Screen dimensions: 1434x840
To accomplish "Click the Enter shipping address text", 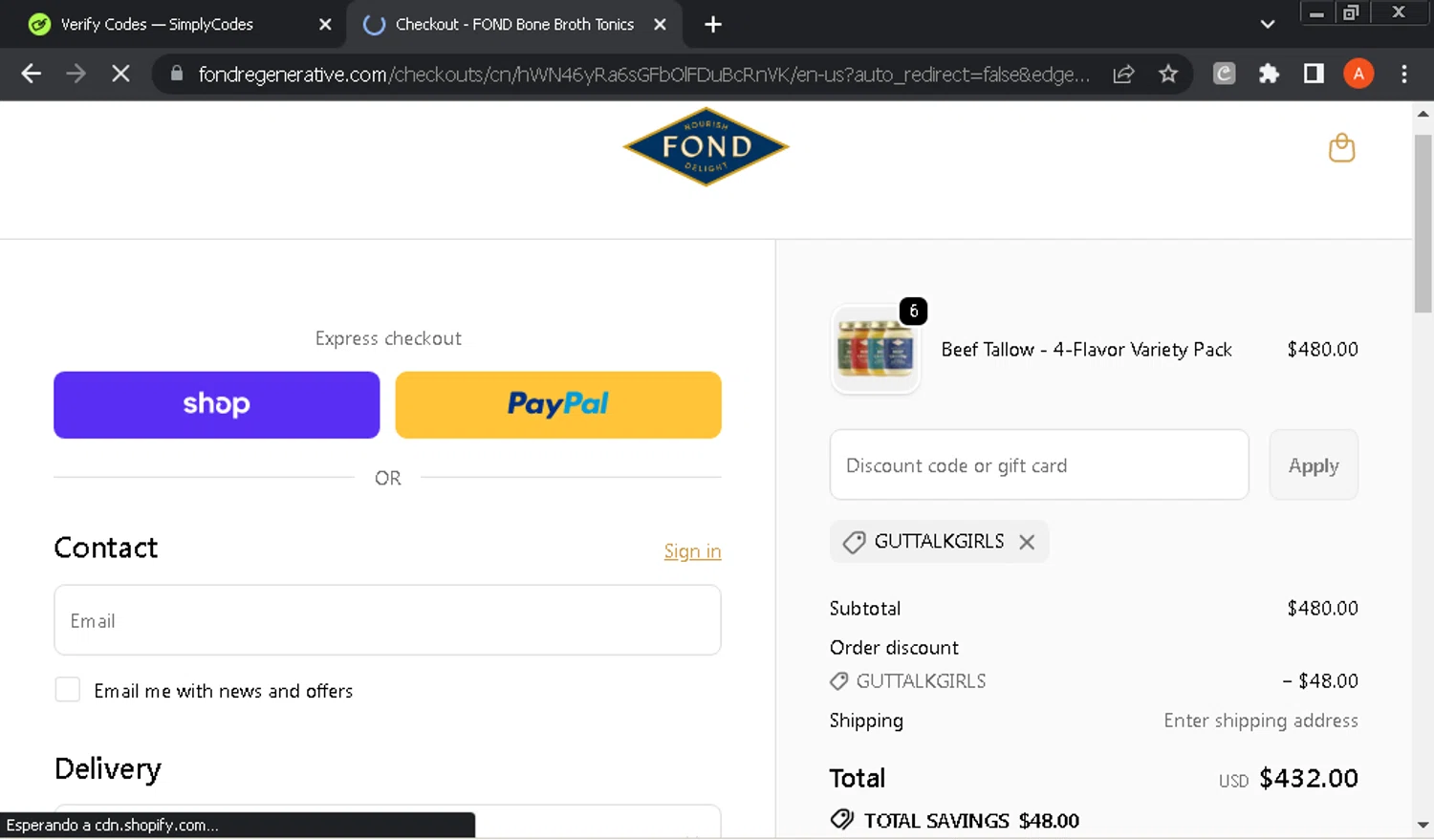I will click(x=1261, y=721).
